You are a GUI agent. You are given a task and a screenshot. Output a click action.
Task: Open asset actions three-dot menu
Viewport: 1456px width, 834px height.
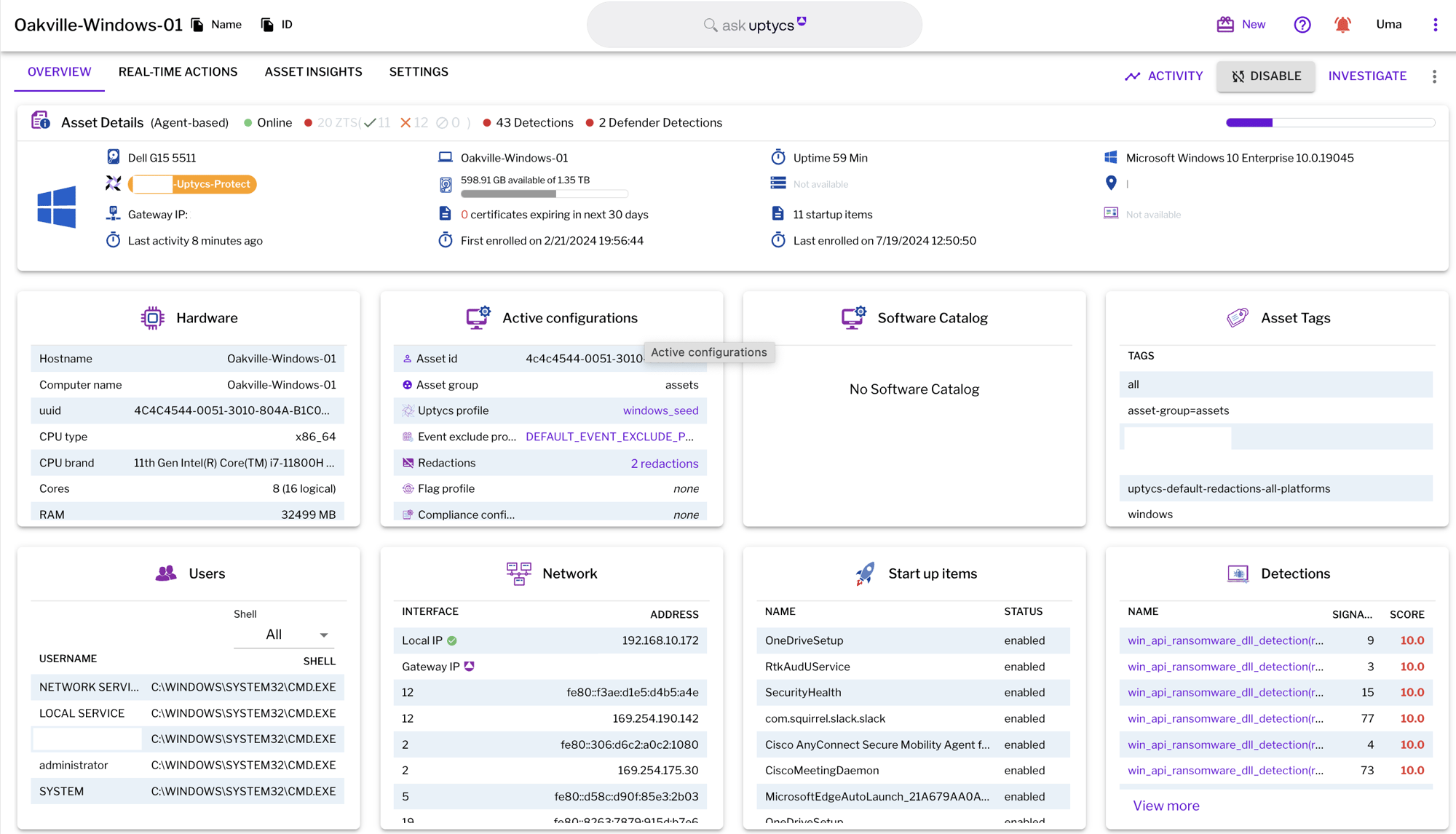pos(1434,76)
